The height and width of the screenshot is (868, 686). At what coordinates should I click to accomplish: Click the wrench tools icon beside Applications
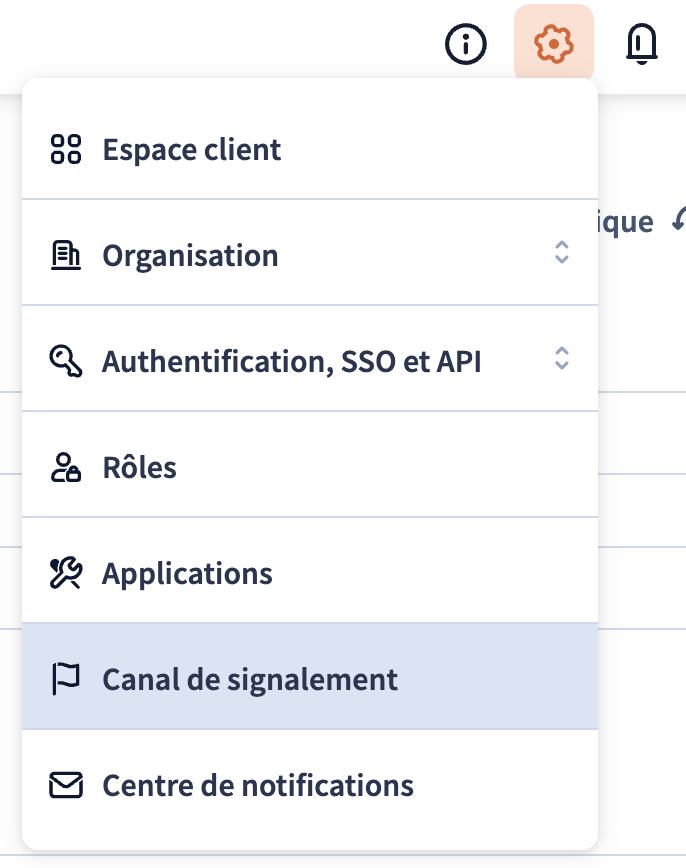pos(66,573)
